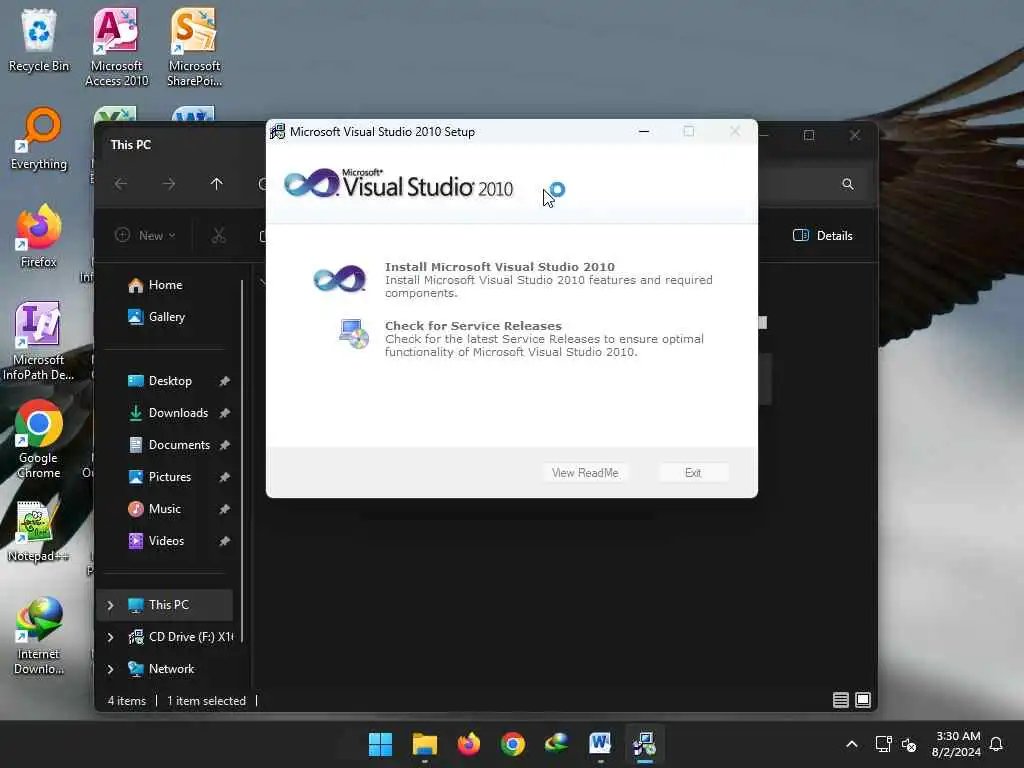Screen dimensions: 1024x768
Task: Open Gallery in File Explorer sidebar
Action: click(157, 317)
